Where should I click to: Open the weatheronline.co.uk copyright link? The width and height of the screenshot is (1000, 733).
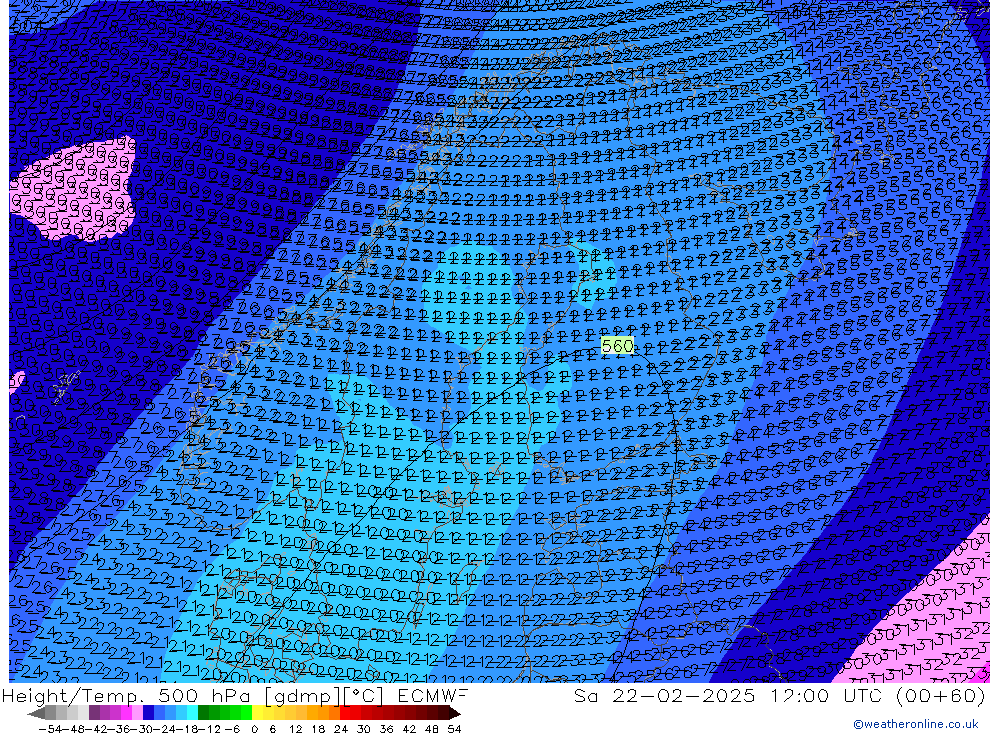[x=916, y=723]
